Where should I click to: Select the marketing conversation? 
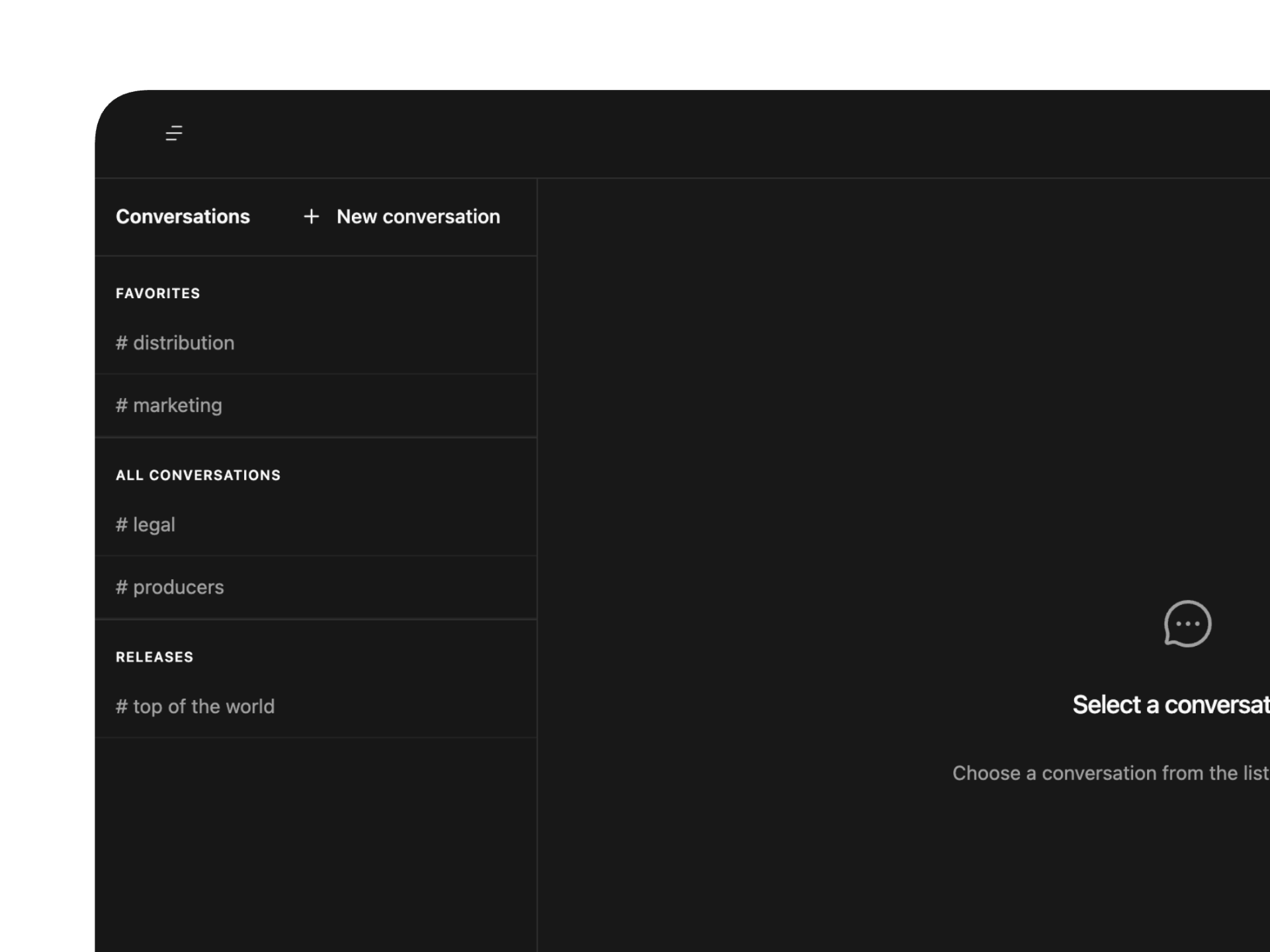point(177,405)
